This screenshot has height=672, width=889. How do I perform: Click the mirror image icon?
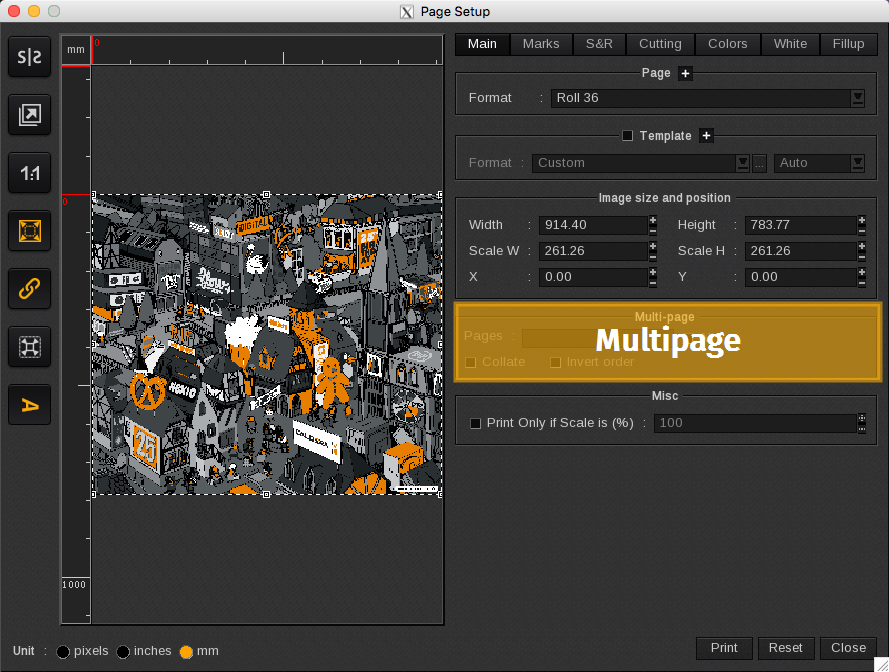(30, 58)
